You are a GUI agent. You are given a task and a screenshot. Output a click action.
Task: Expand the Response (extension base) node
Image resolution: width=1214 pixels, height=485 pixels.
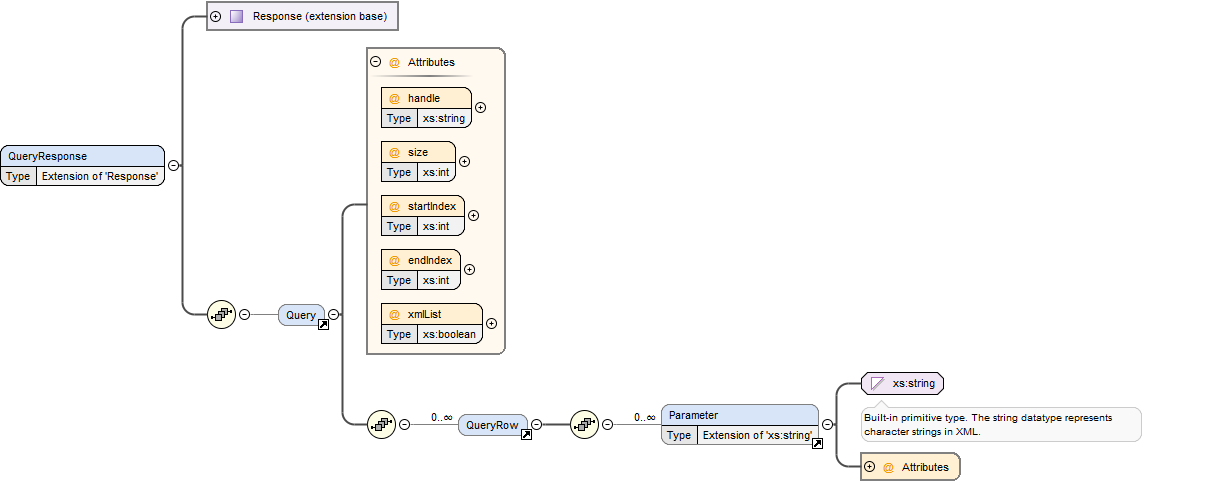tap(216, 16)
